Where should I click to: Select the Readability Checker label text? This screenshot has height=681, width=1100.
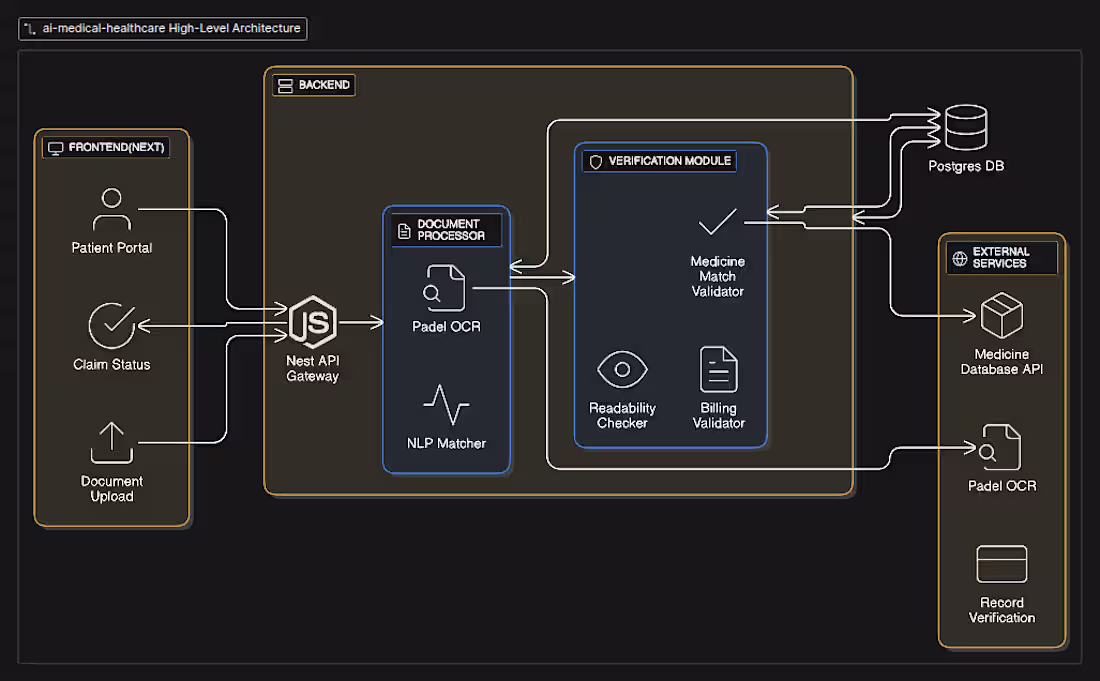pyautogui.click(x=622, y=415)
